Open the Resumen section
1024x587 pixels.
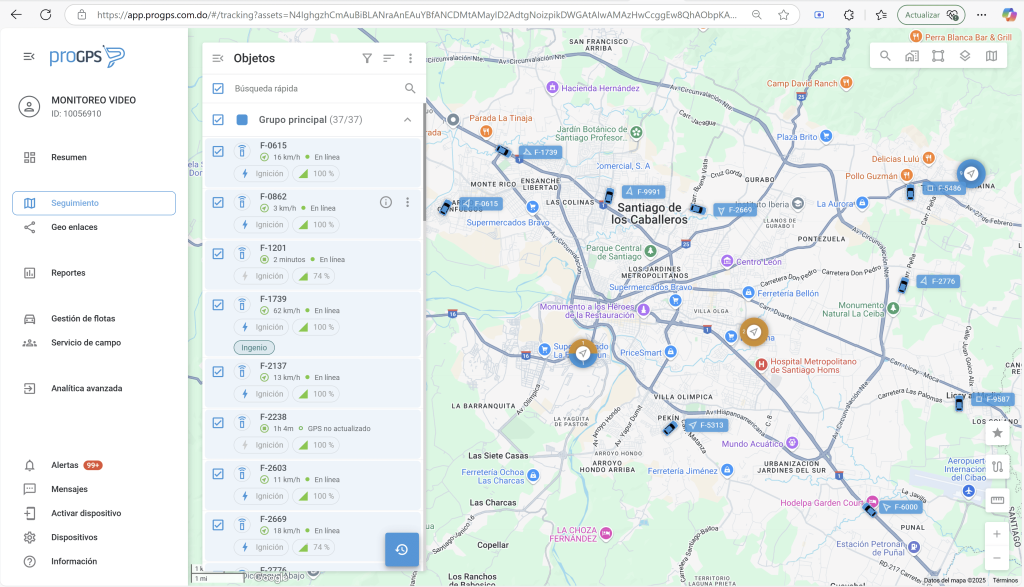[94, 157]
